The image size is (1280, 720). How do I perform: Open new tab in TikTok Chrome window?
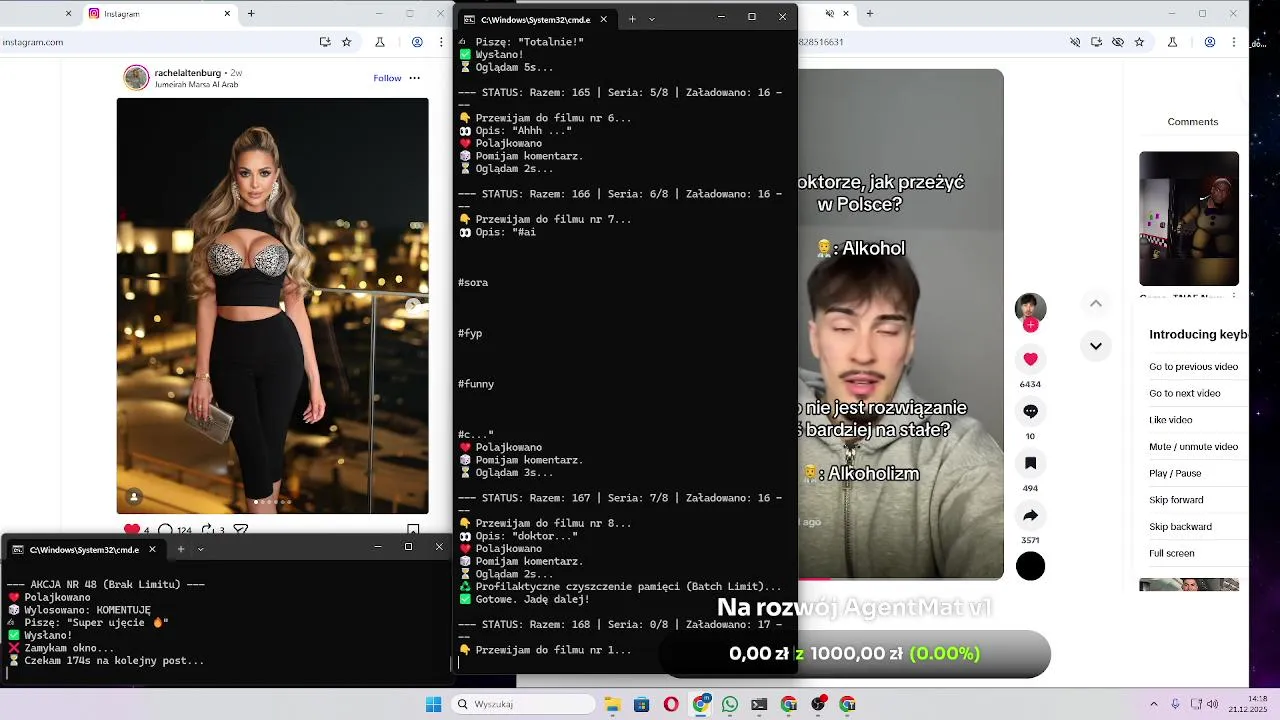coord(869,13)
